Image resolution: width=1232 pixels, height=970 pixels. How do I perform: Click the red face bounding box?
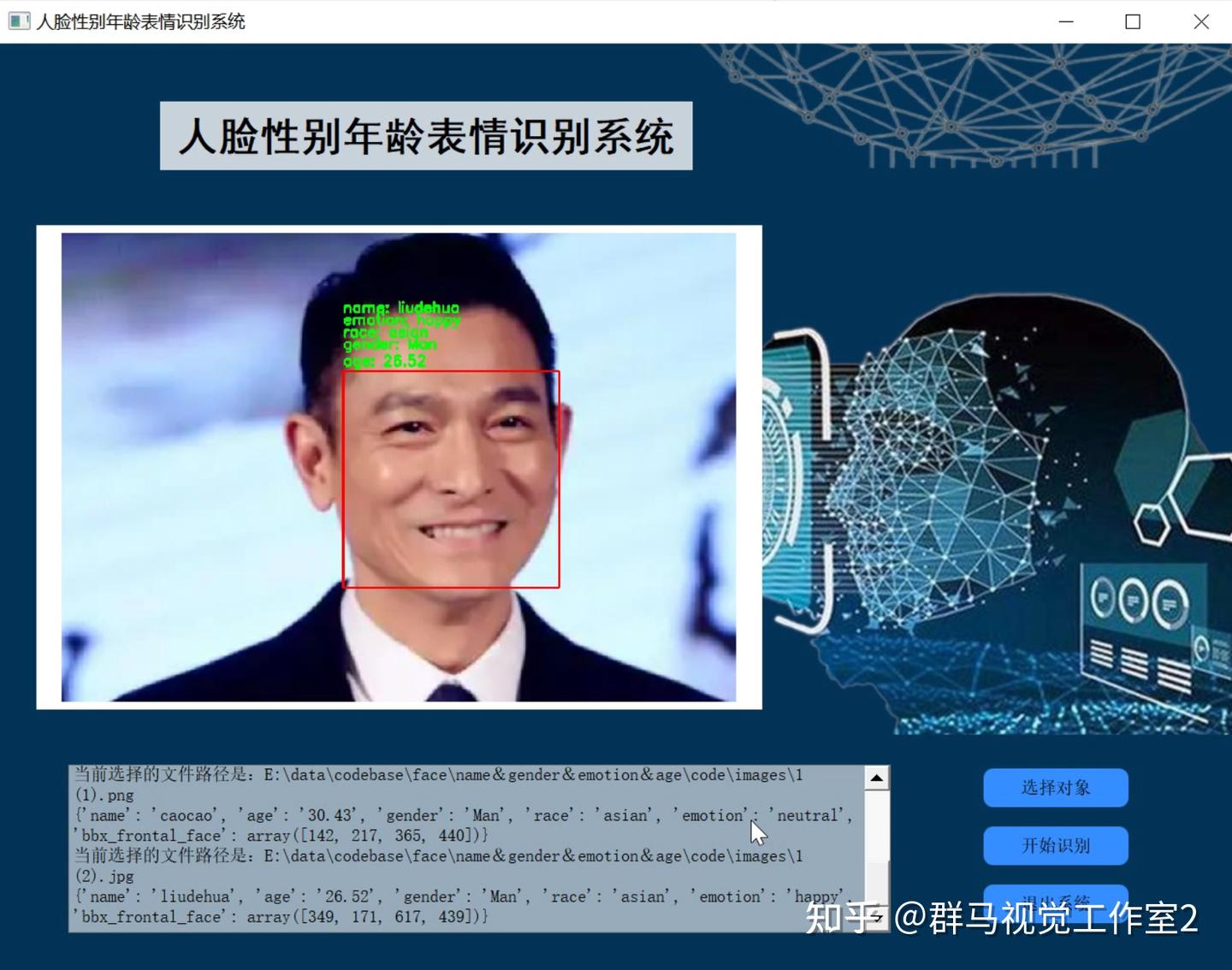pyautogui.click(x=451, y=479)
